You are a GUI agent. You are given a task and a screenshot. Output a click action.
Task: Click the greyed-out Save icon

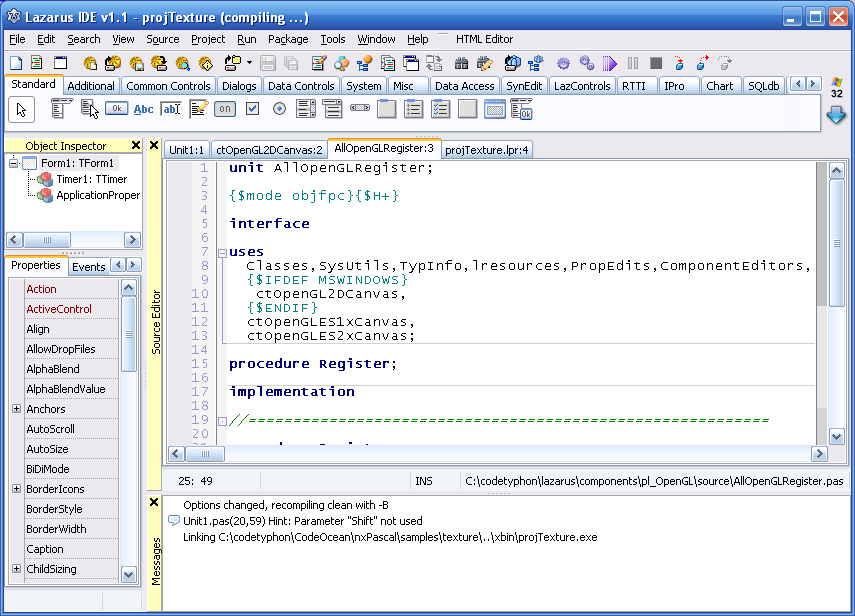(267, 63)
